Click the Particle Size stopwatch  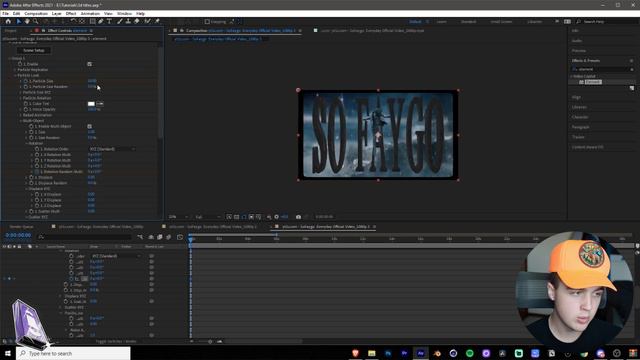[25, 81]
